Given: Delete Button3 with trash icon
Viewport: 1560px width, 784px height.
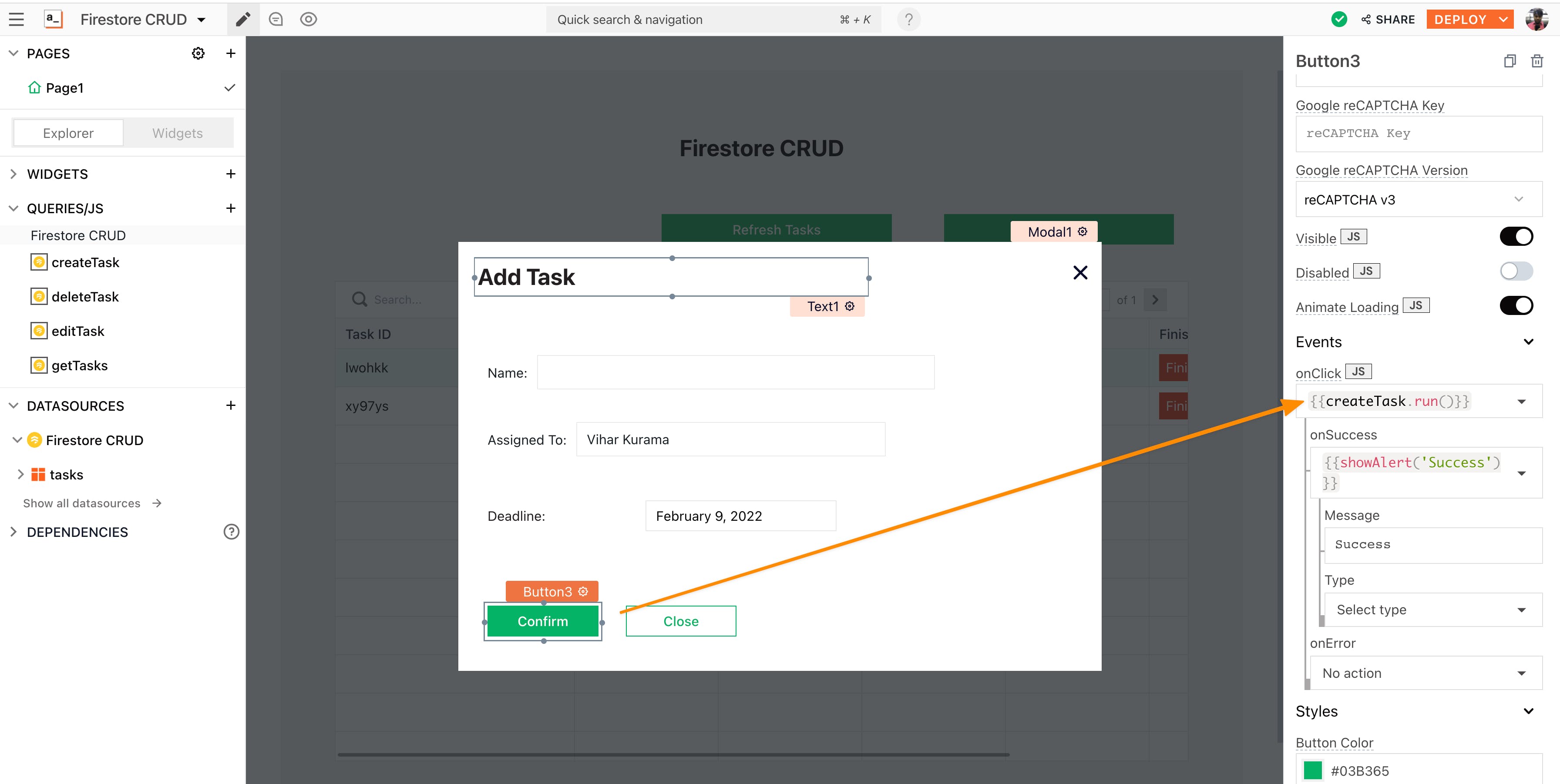Looking at the screenshot, I should point(1536,61).
